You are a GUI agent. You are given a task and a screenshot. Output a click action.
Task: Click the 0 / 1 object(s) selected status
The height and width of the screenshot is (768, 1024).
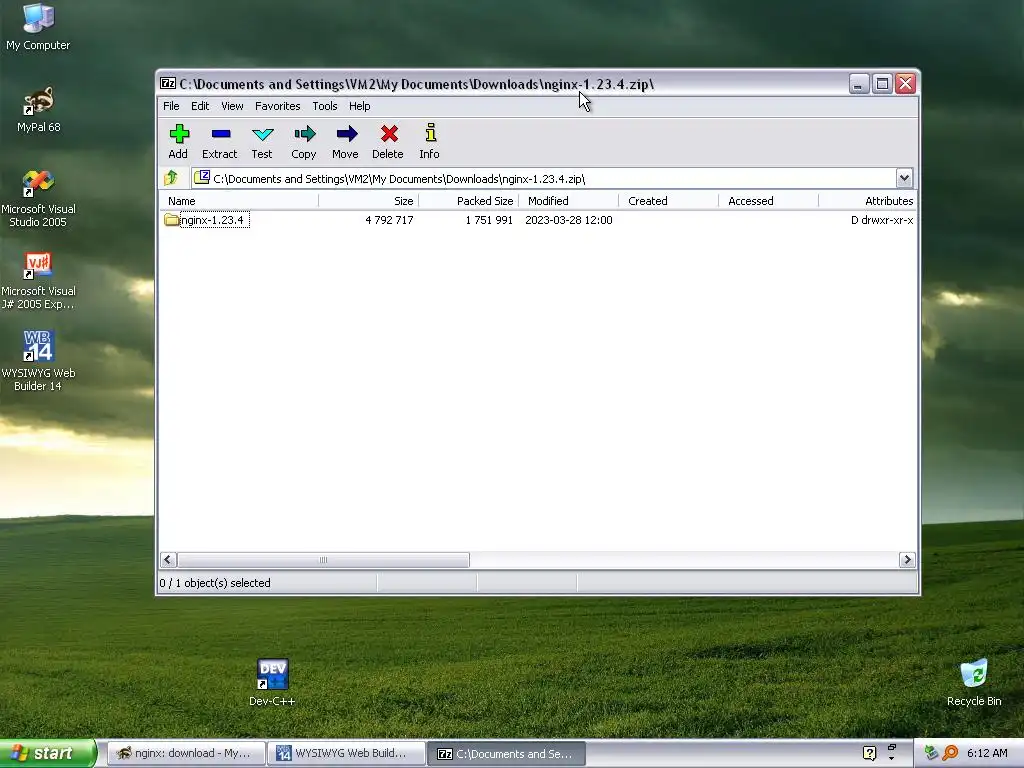(215, 583)
